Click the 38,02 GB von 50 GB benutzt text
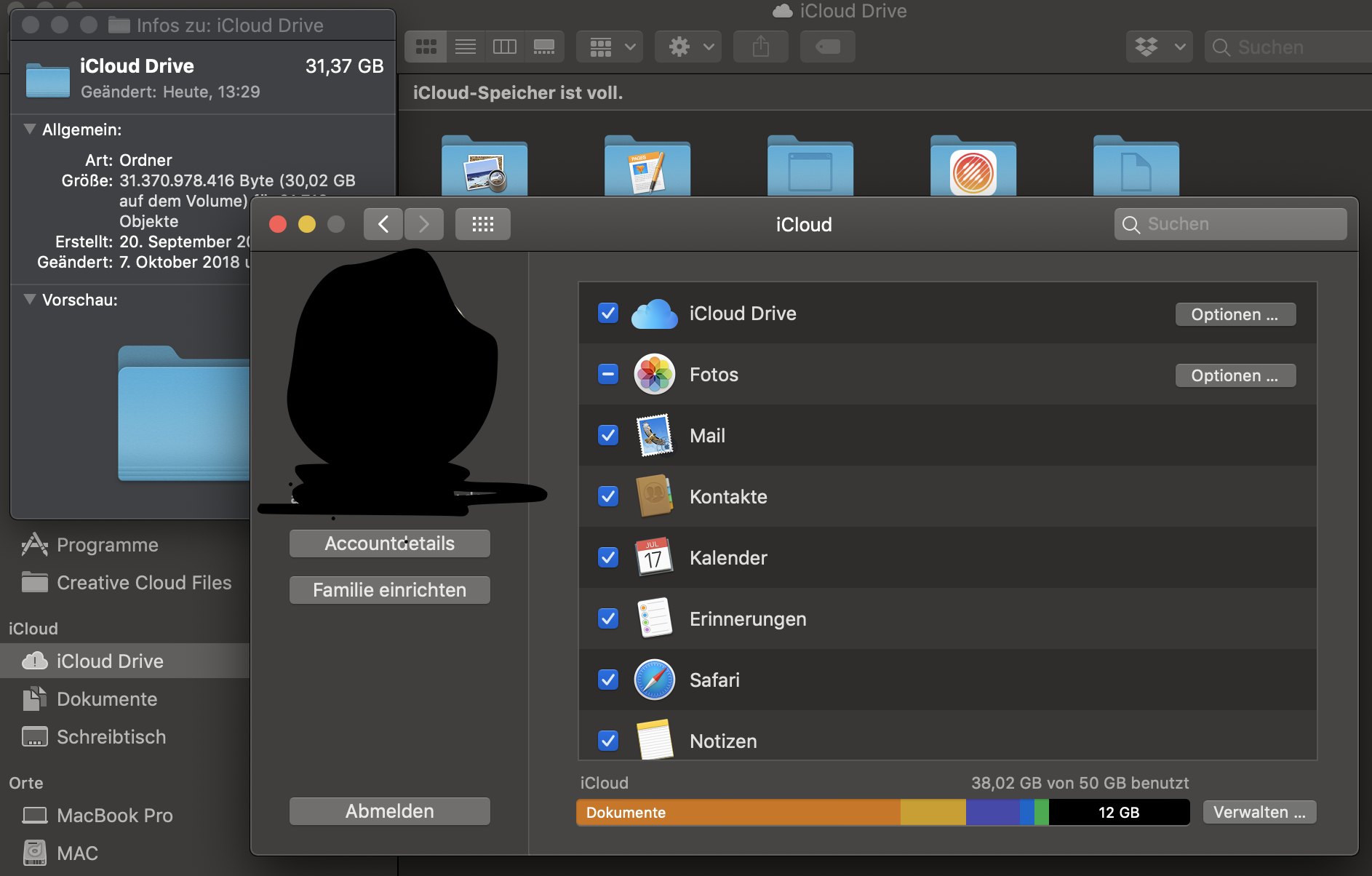 coord(1080,783)
